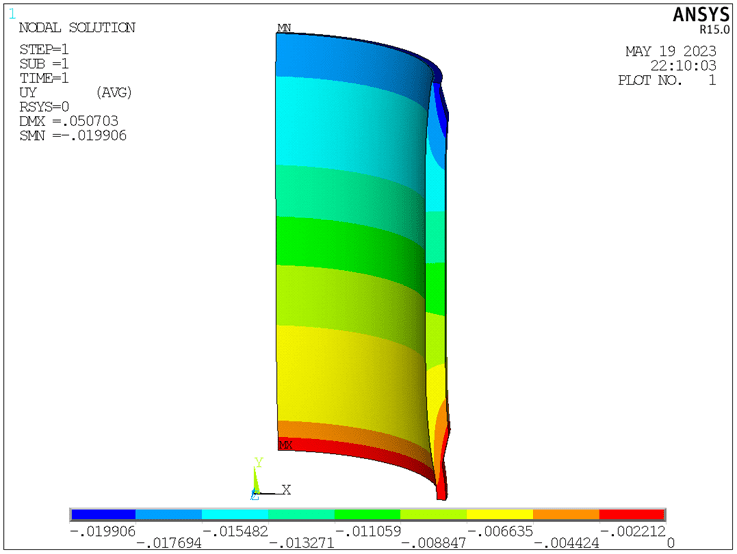Pick the cyan legend color band
The height and width of the screenshot is (554, 737).
coord(235,515)
